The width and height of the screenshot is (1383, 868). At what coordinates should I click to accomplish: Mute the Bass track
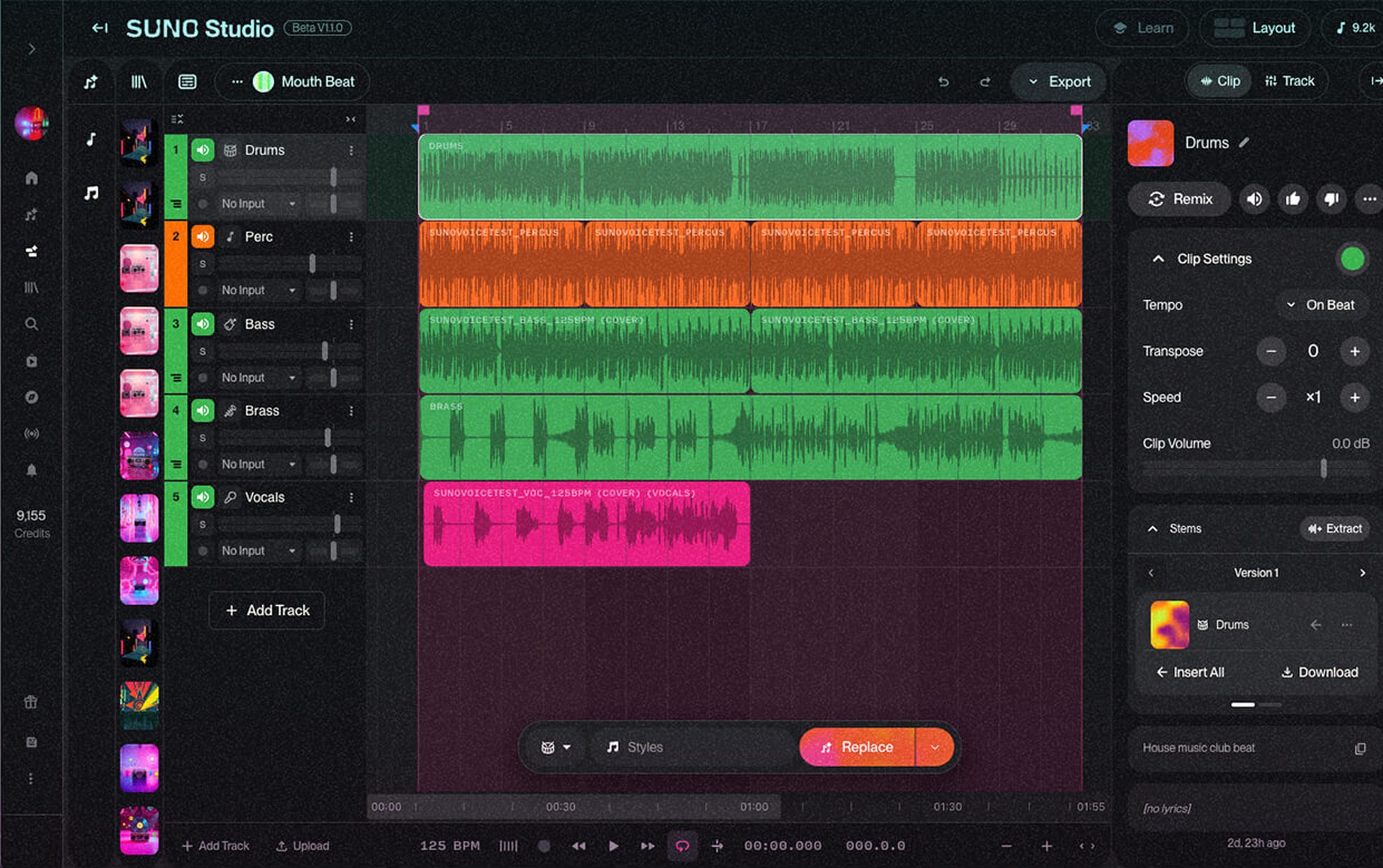point(202,324)
